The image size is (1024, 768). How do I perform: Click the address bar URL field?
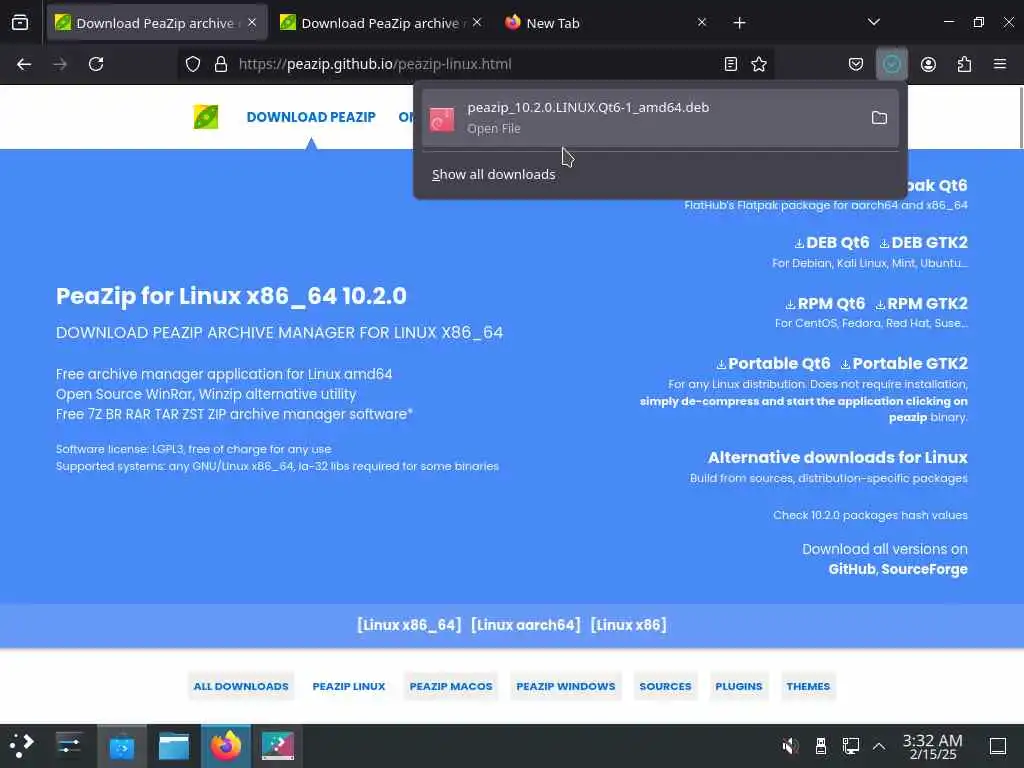477,64
